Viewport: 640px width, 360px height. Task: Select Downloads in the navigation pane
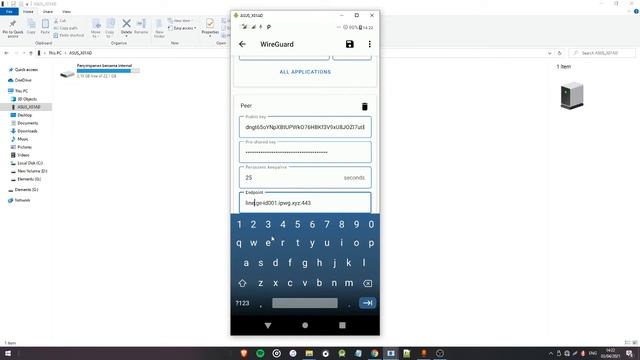coord(27,131)
